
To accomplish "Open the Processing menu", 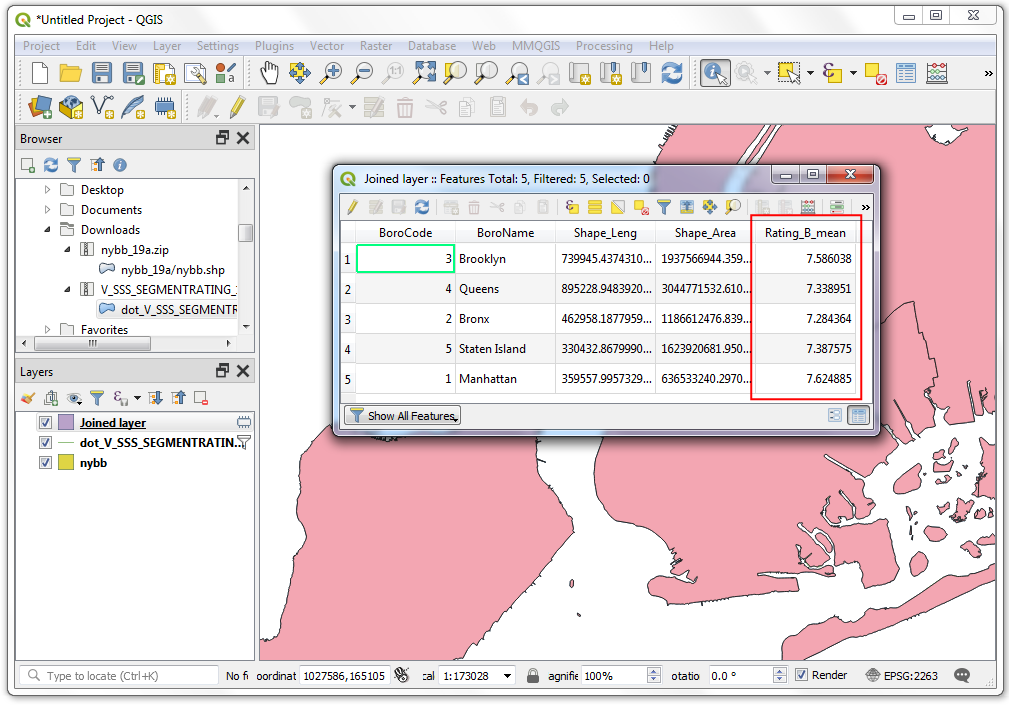I will pos(604,46).
